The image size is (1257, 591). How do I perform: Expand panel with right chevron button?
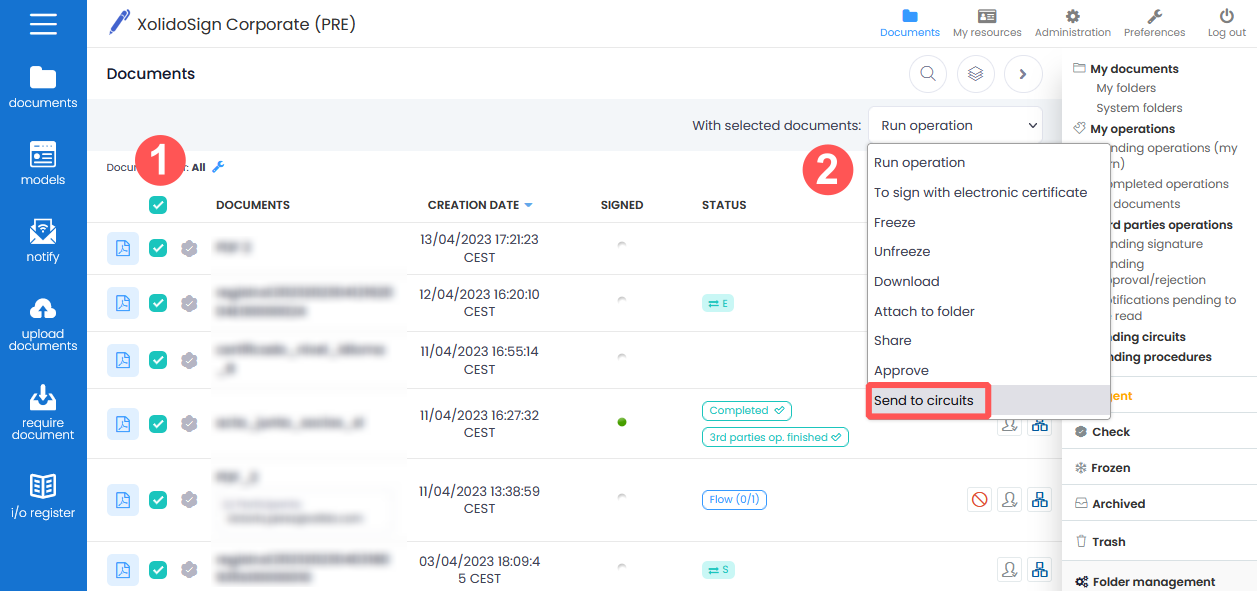(x=1022, y=73)
